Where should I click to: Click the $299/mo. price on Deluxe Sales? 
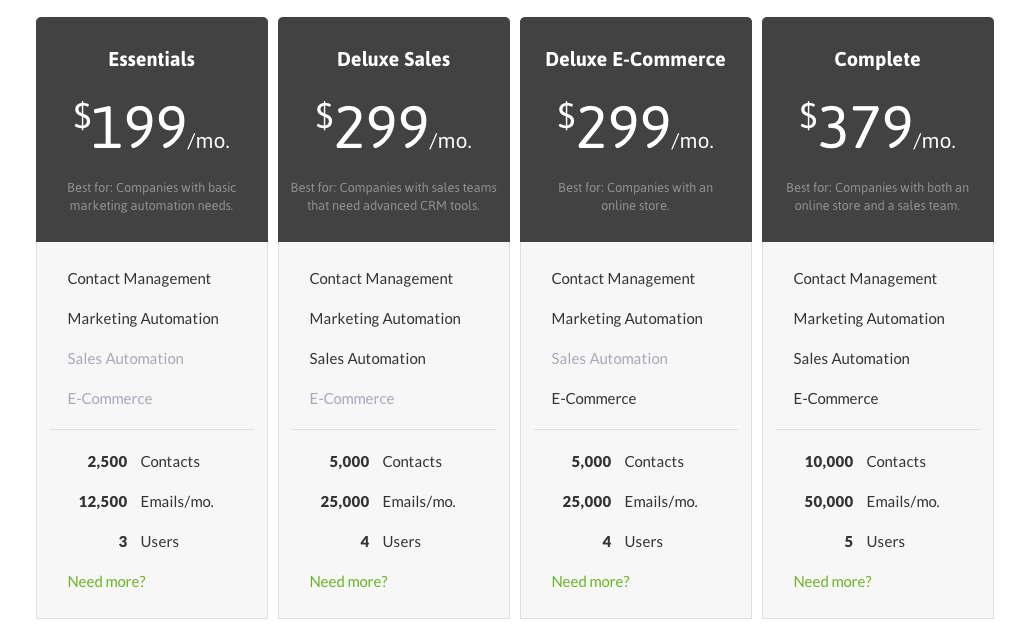pos(393,122)
